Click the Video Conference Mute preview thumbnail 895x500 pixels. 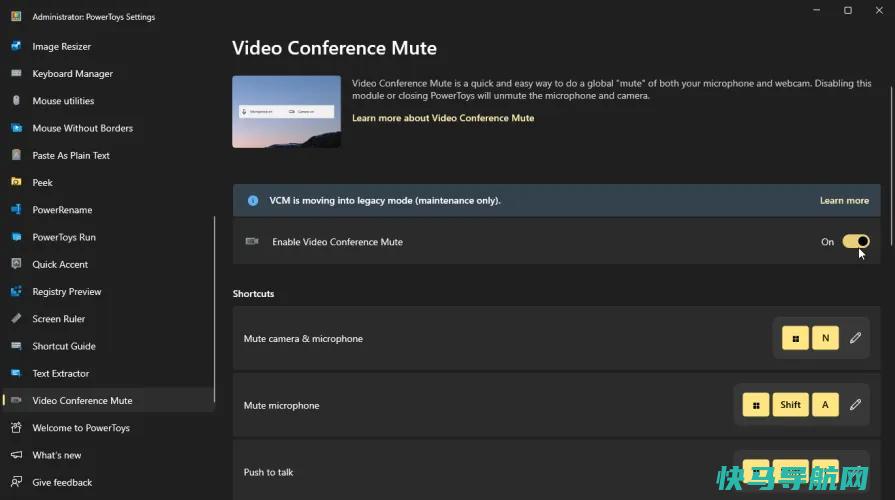[287, 112]
